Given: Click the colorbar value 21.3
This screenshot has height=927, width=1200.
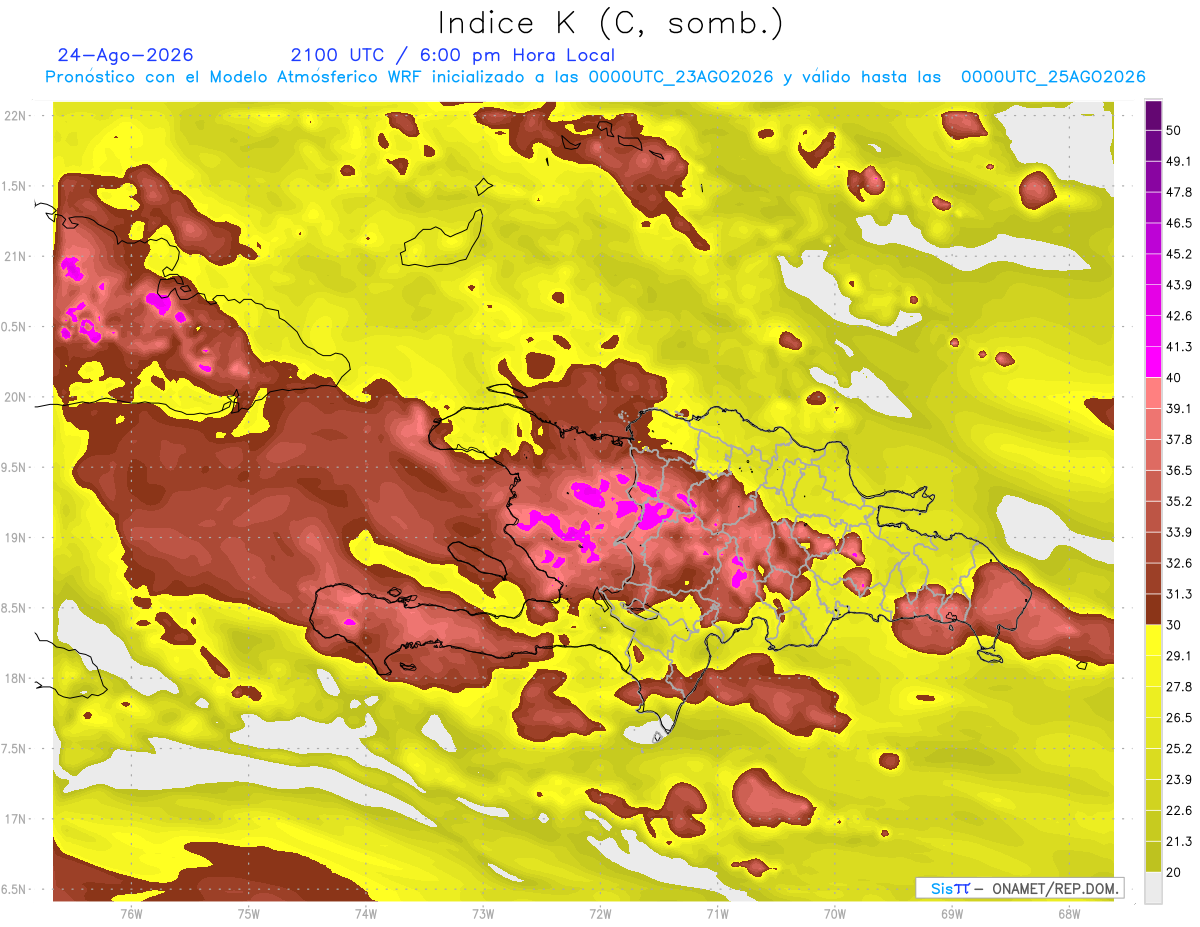Looking at the screenshot, I should [x=1179, y=841].
